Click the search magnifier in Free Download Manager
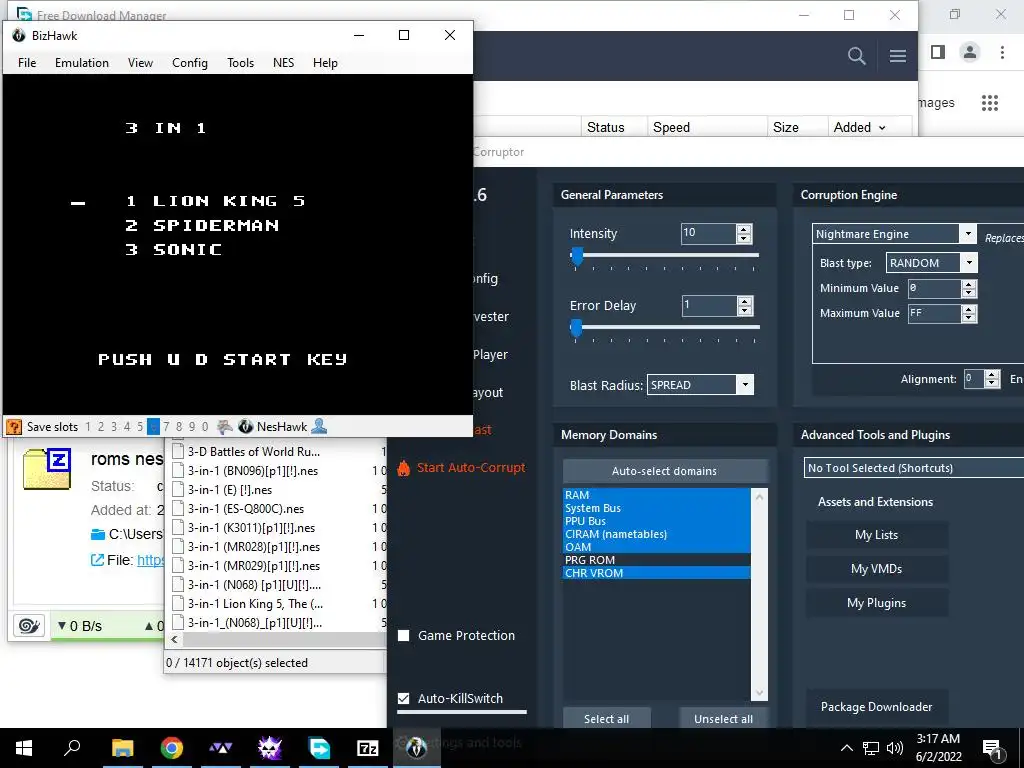 (x=856, y=56)
